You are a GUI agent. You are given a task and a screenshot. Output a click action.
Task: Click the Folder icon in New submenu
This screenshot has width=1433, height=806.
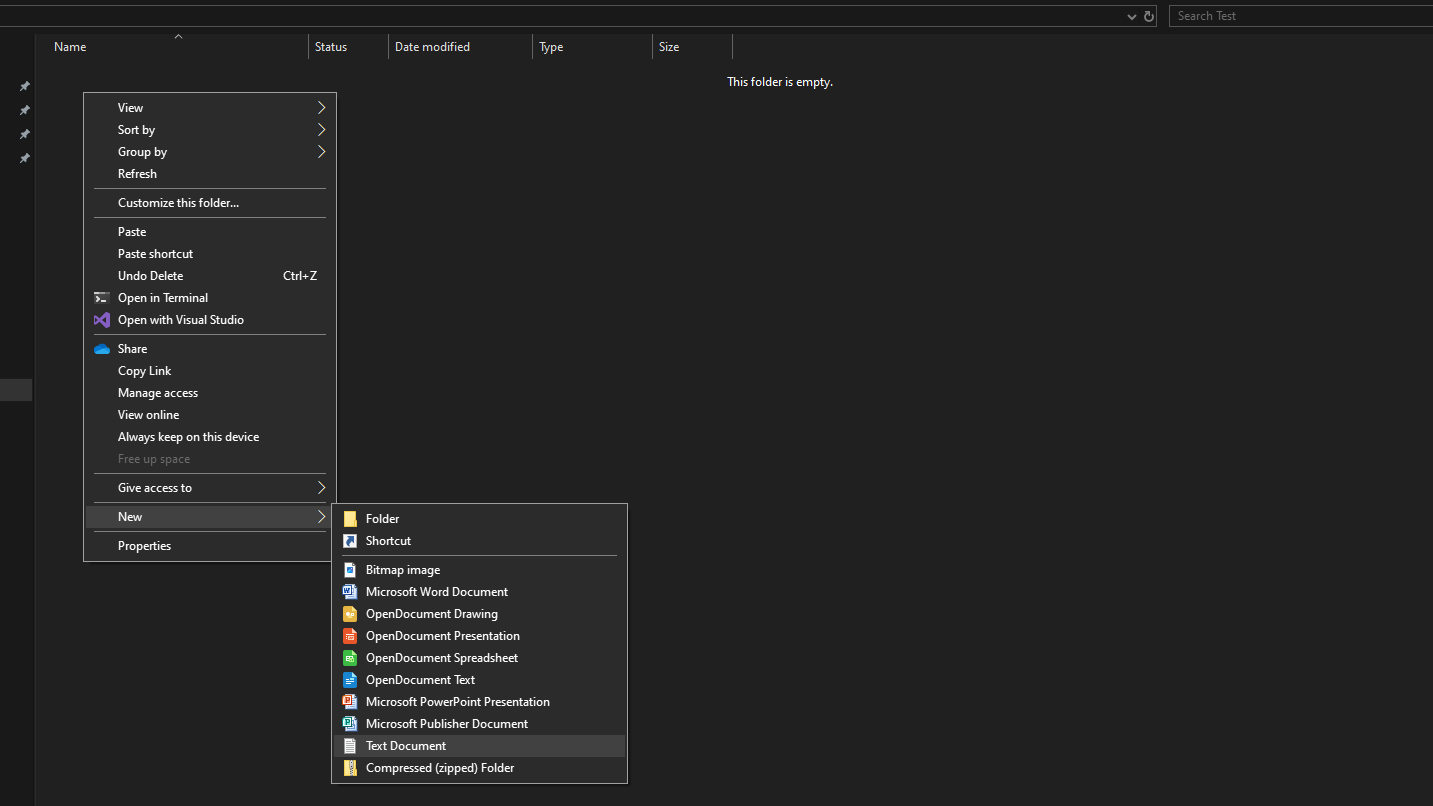(350, 519)
